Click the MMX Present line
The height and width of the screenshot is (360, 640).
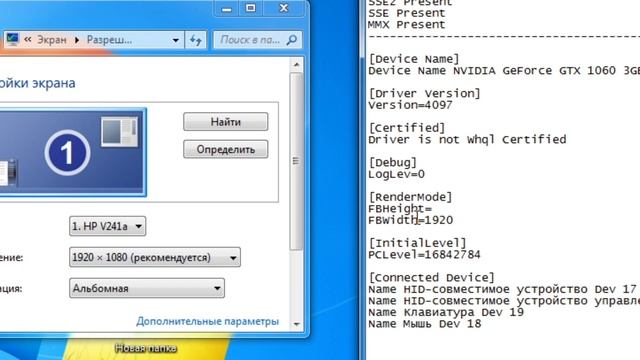(407, 24)
